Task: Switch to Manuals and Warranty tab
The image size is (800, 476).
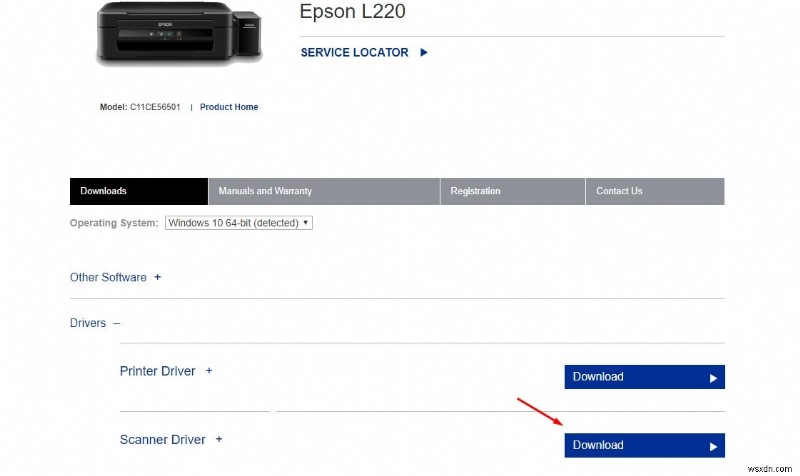Action: [324, 191]
